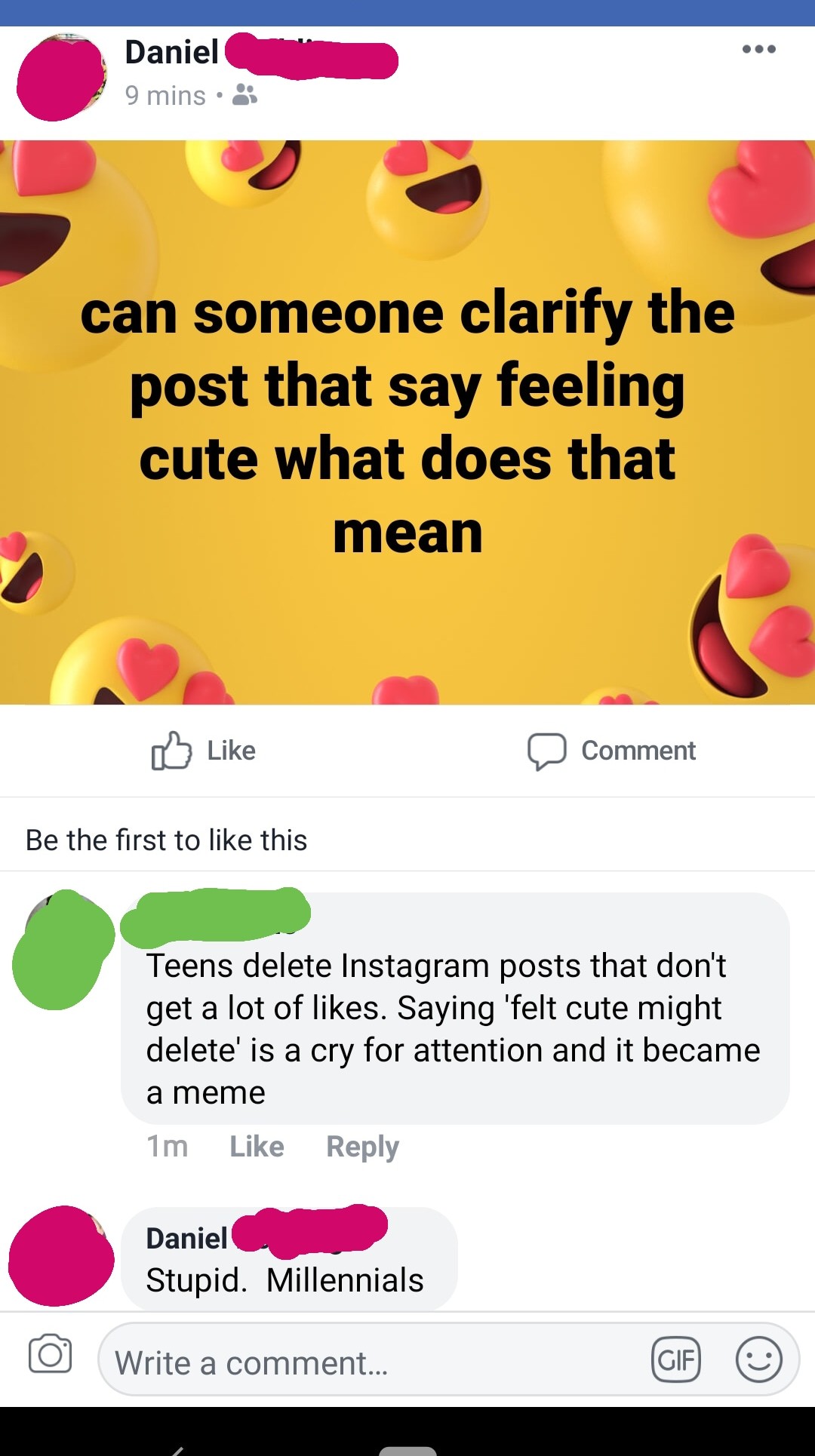Viewport: 815px width, 1456px height.
Task: Like the post with the thumbs-up button
Action: click(204, 751)
